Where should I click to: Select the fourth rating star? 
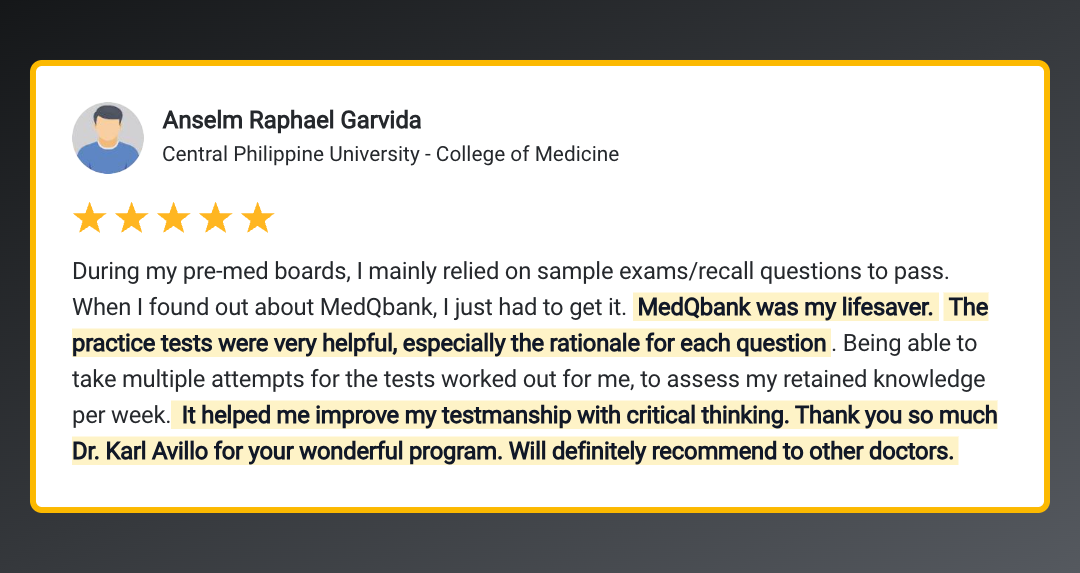pyautogui.click(x=216, y=218)
